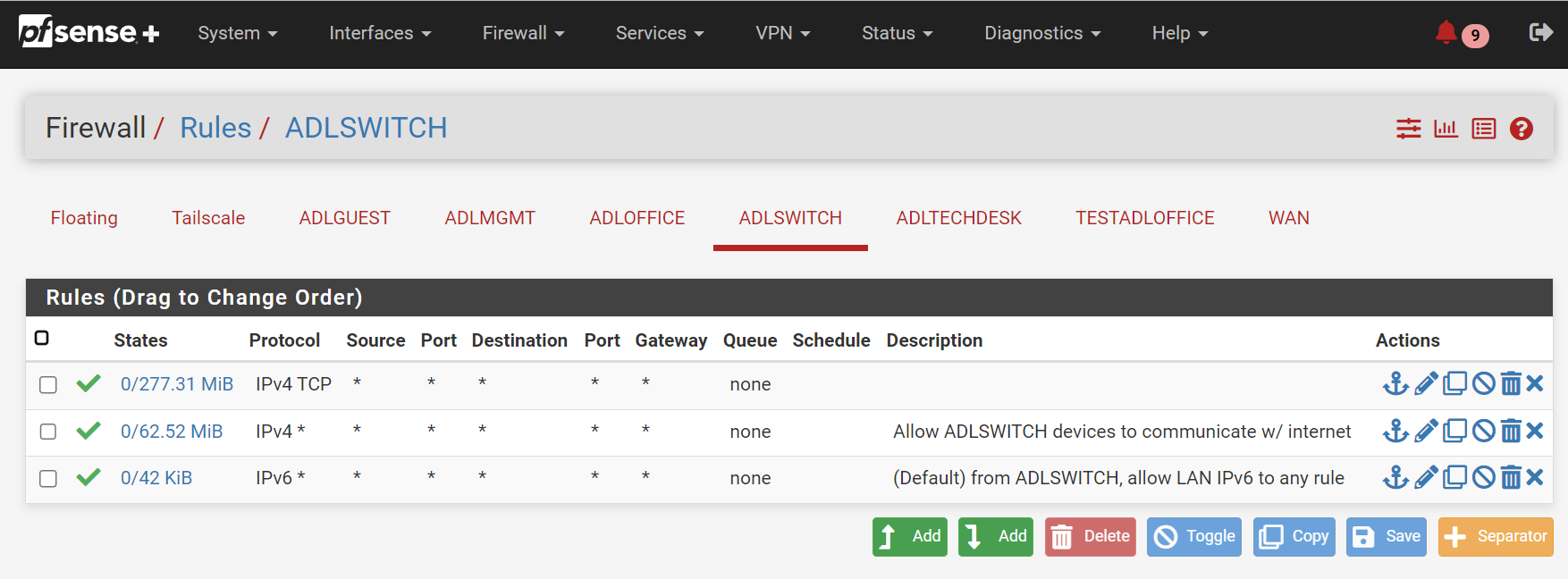Image resolution: width=1568 pixels, height=579 pixels.
Task: Open the 0/62.52 MiB states link
Action: (x=172, y=432)
